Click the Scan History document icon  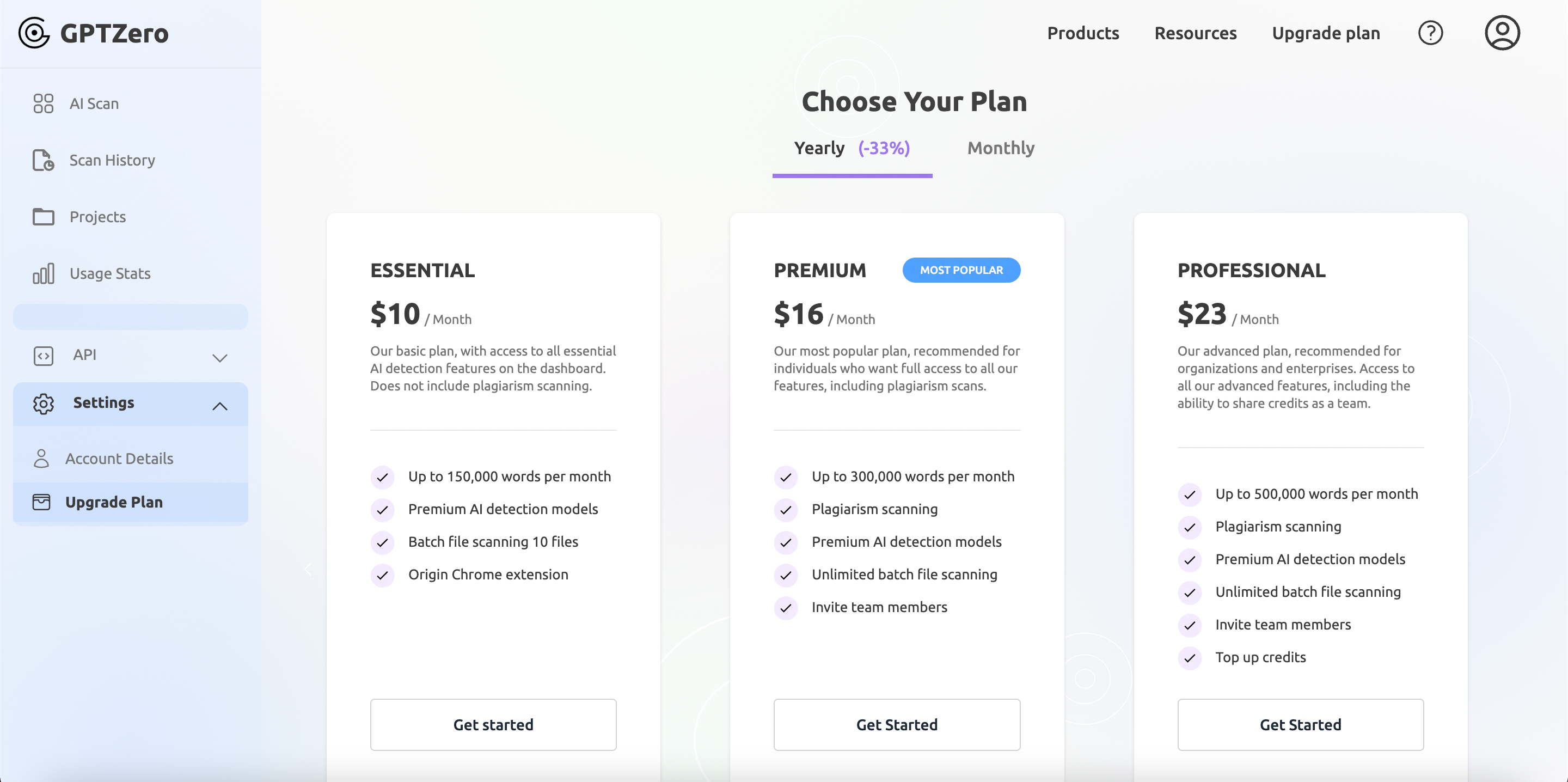point(43,160)
